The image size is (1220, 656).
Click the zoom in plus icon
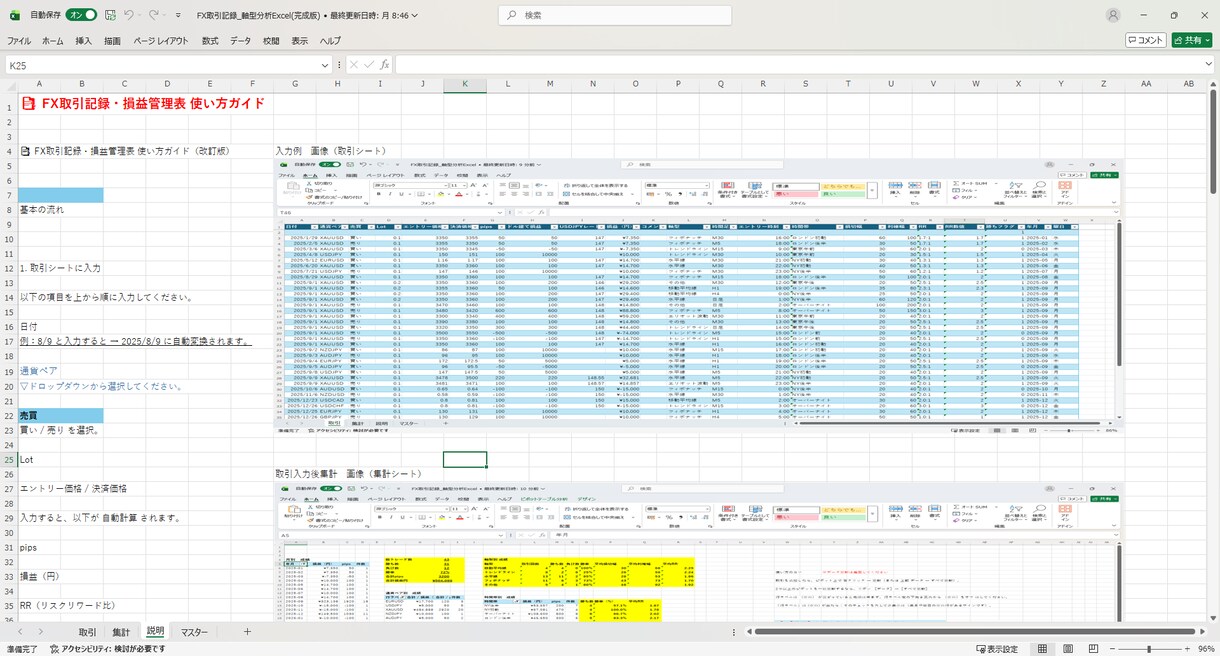pos(1187,648)
